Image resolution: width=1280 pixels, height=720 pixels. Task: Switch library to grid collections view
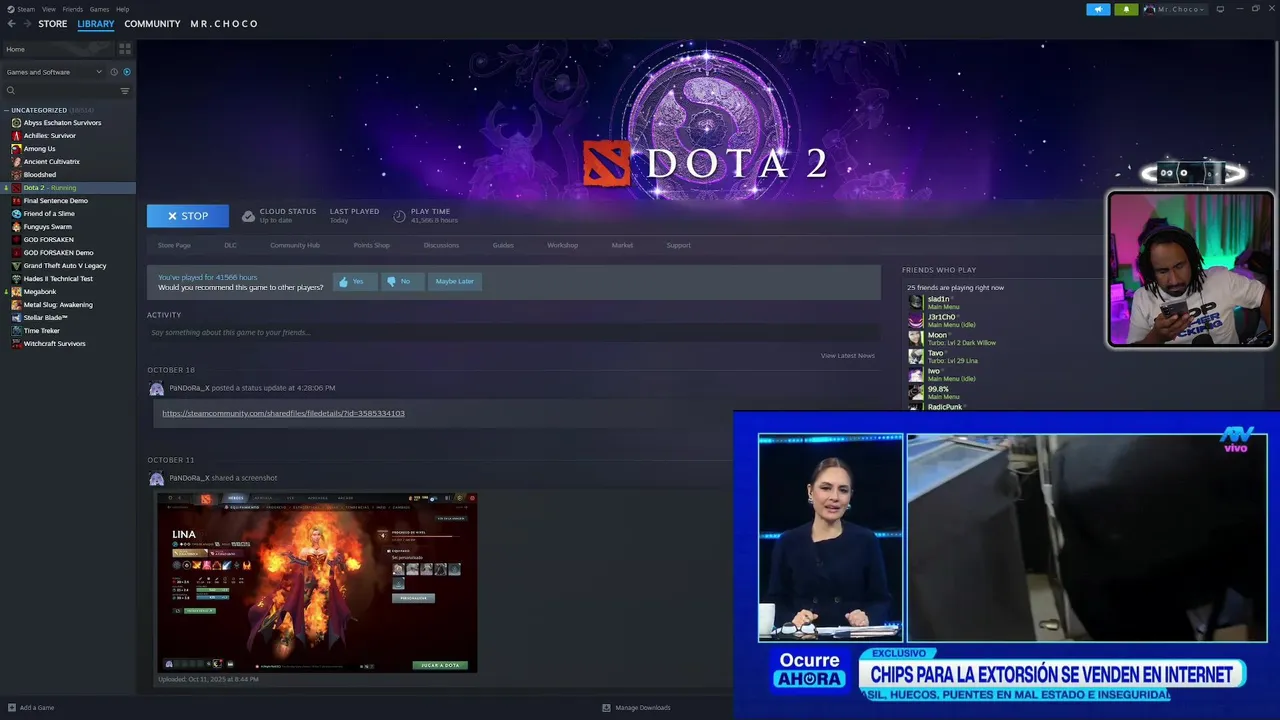125,48
